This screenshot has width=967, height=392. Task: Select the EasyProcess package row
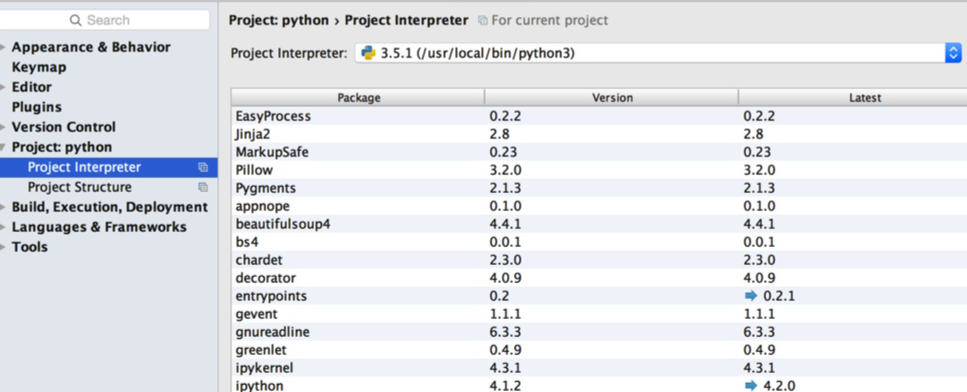(x=599, y=116)
